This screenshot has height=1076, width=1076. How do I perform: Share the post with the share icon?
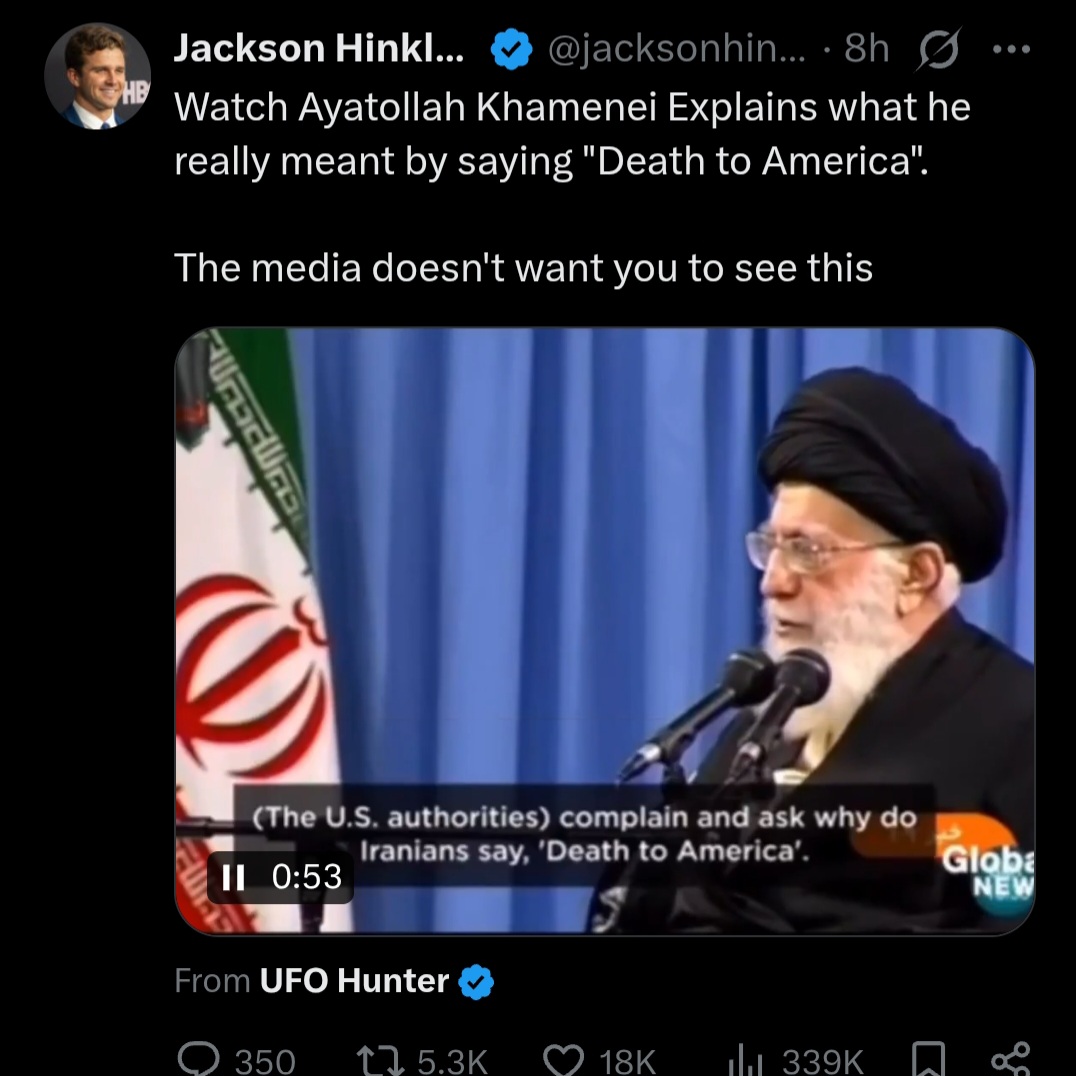coord(1011,1059)
